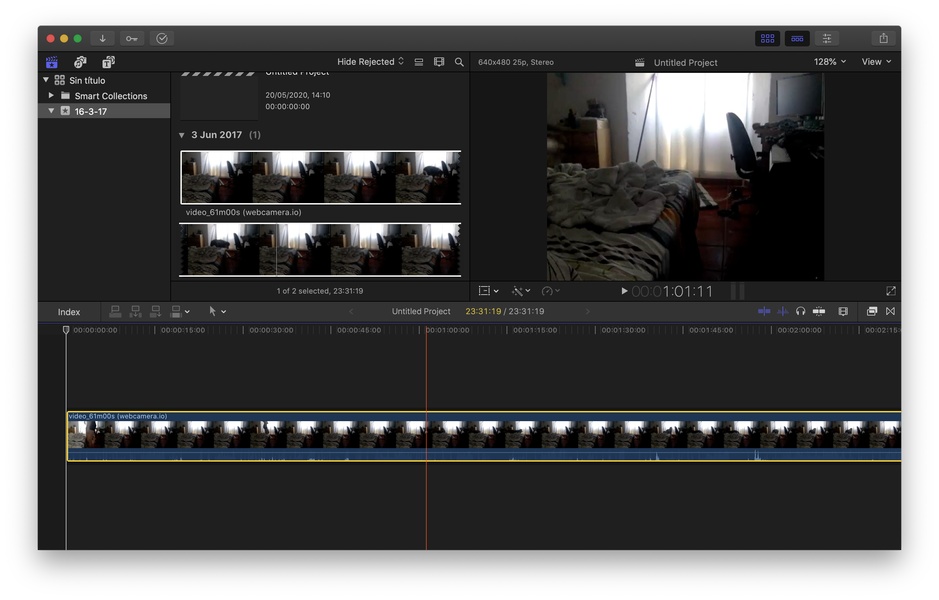Toggle the Browser panel visibility
Image resolution: width=939 pixels, height=600 pixels.
[x=767, y=38]
